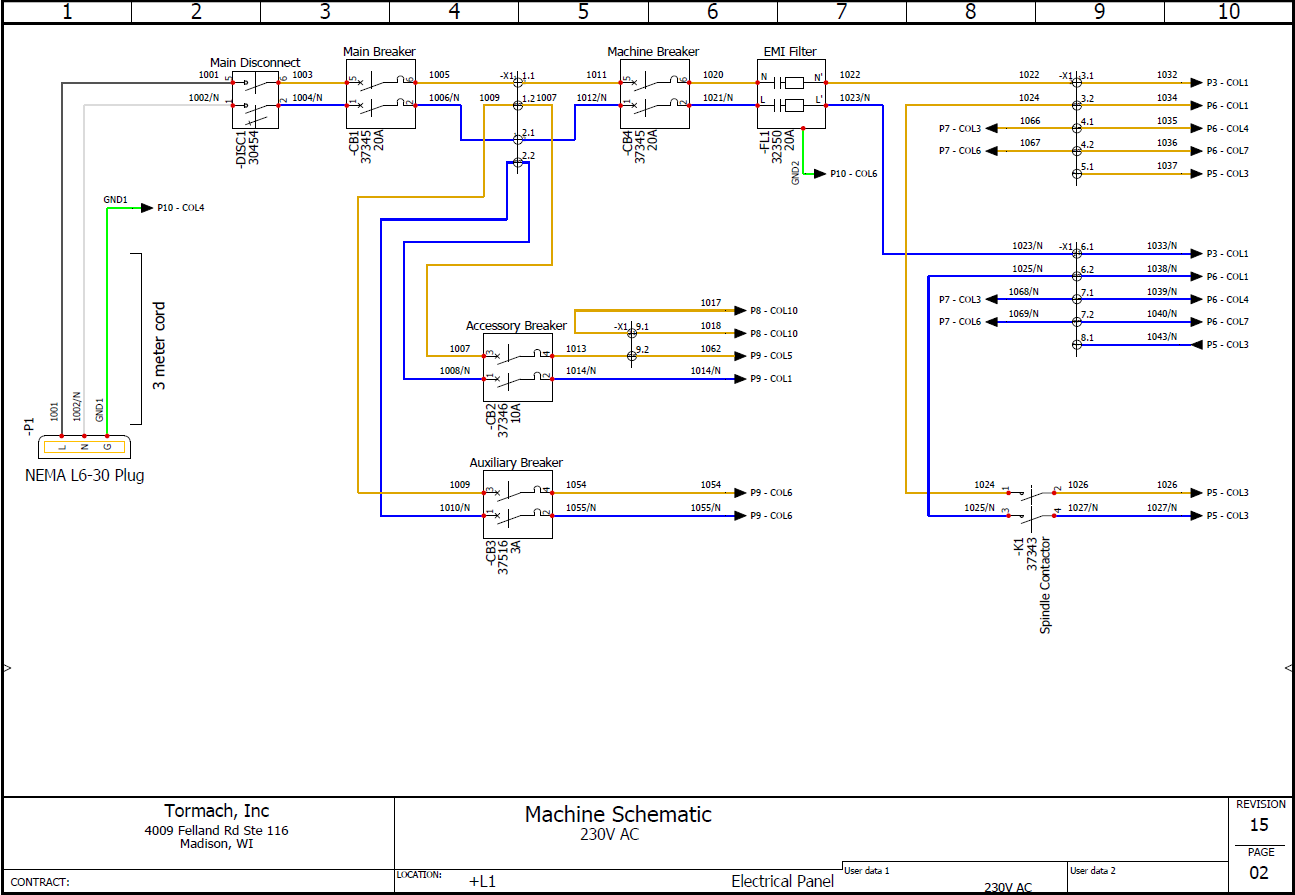Image resolution: width=1295 pixels, height=895 pixels.
Task: Open the P9 - COL5 cross-reference
Action: [770, 356]
